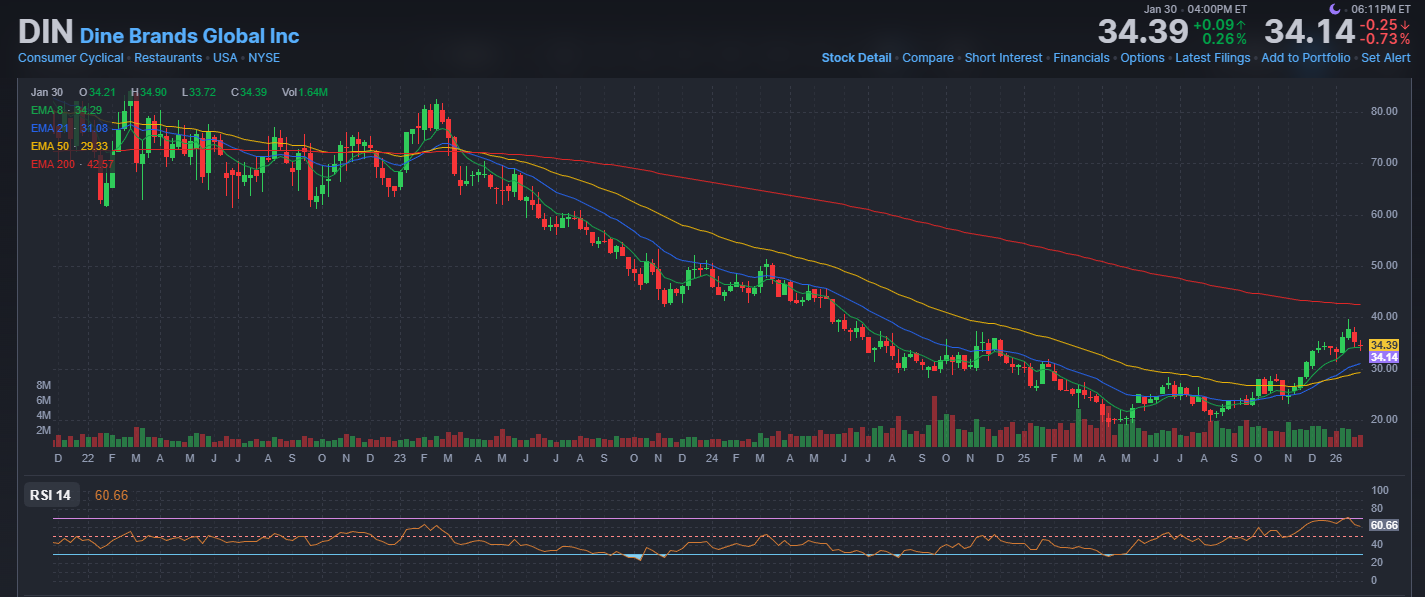
Task: Click the 70.00 price axis label
Action: coord(1383,162)
